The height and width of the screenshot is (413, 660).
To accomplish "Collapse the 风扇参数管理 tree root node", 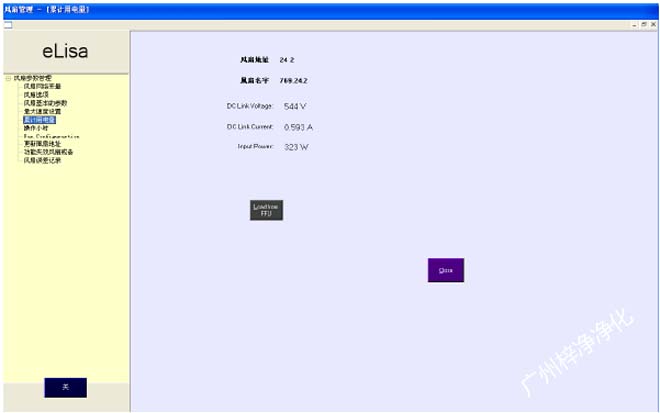I will [7, 78].
